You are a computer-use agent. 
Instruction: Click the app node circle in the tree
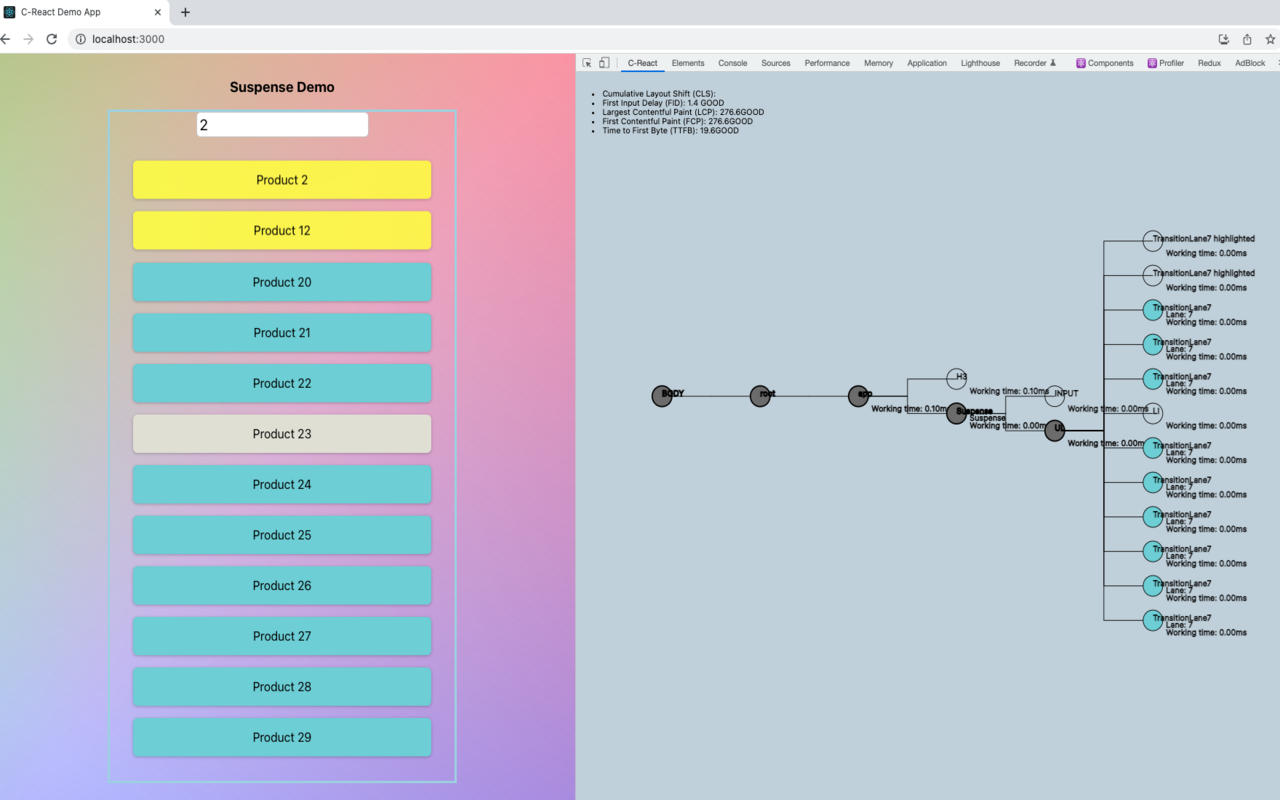859,396
